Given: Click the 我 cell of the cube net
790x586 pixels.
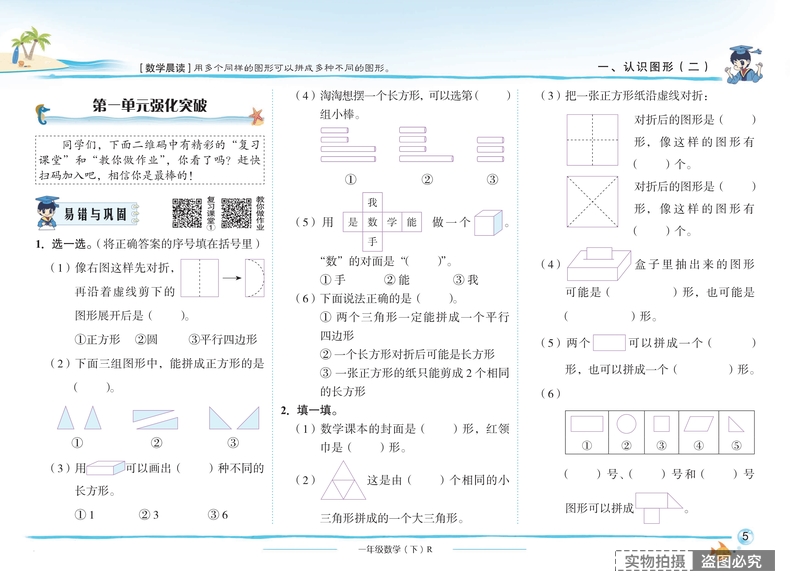Looking at the screenshot, I should [372, 203].
